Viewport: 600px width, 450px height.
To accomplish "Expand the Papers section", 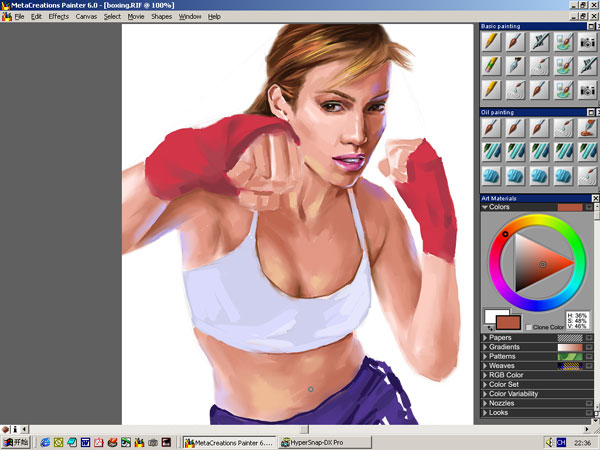I will coord(485,338).
